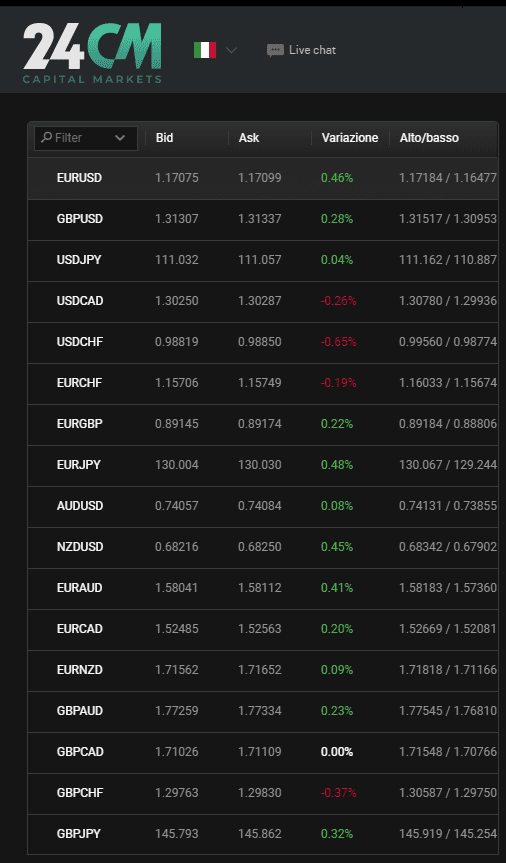Image resolution: width=506 pixels, height=863 pixels.
Task: Click the Italian flag language icon
Action: [x=205, y=50]
